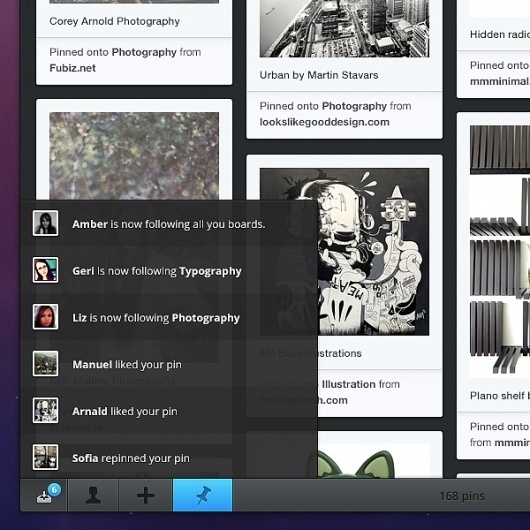Select the blue pushpin tab
Screen dimensions: 530x530
202,495
